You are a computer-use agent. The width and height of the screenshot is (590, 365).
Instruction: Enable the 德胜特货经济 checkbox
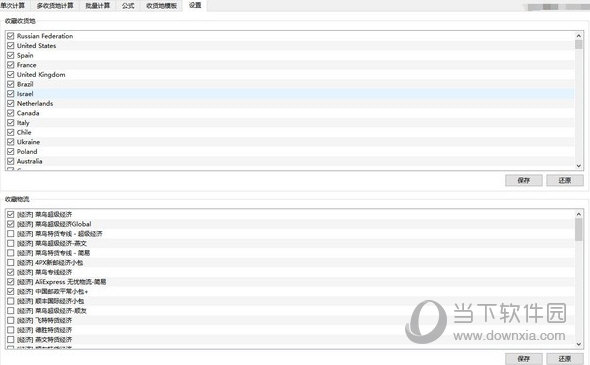[11, 330]
